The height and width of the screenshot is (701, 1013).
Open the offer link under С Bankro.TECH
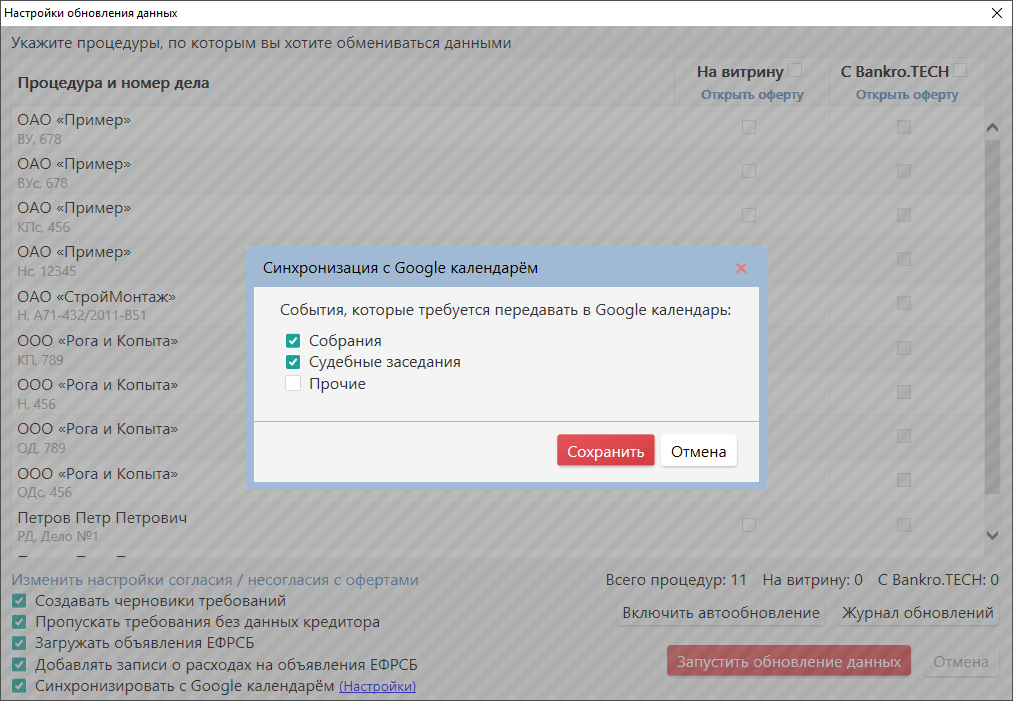point(906,95)
